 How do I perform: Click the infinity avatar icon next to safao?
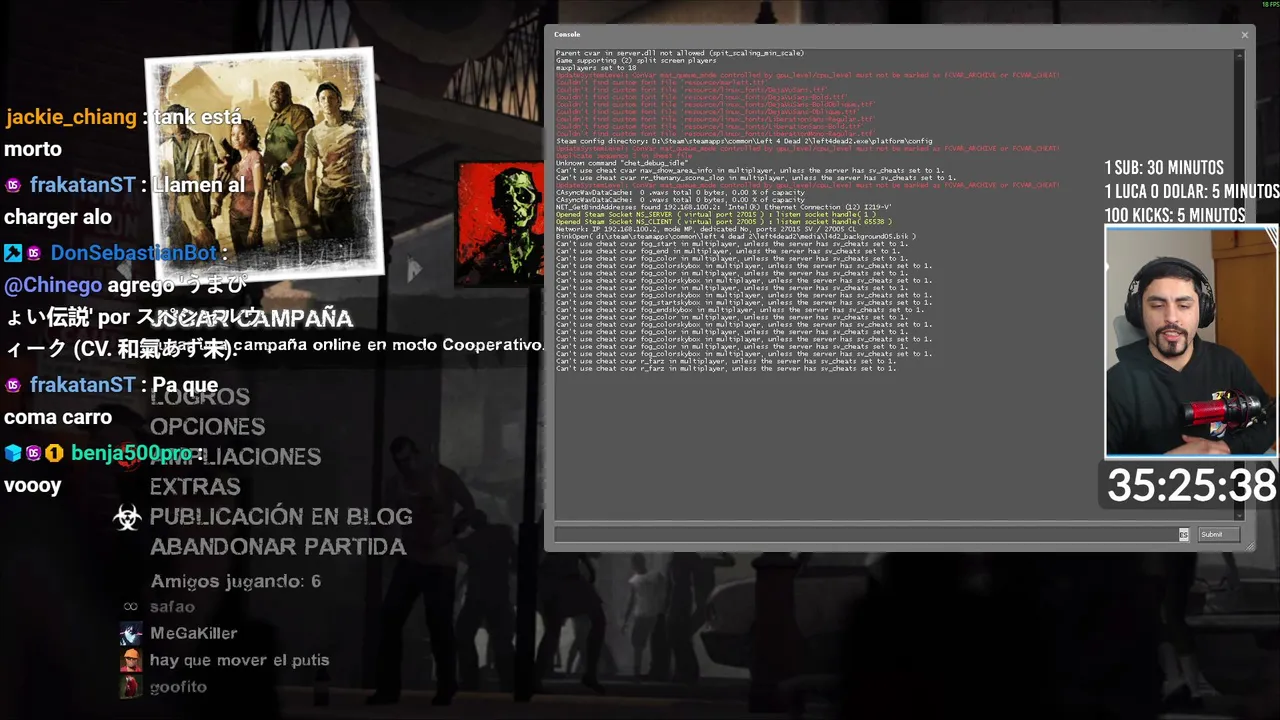[x=130, y=607]
